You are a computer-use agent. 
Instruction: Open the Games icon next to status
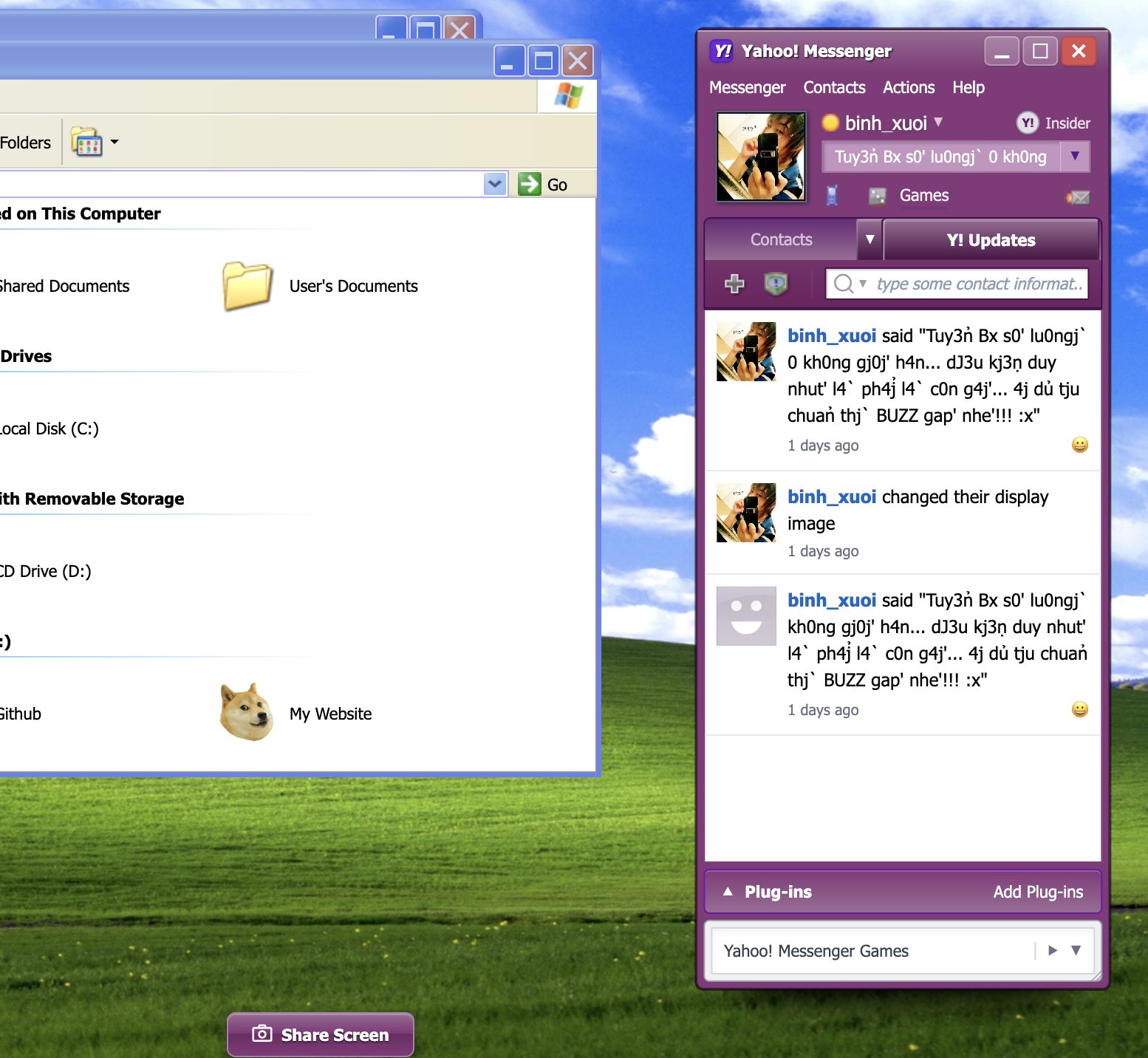tap(878, 195)
